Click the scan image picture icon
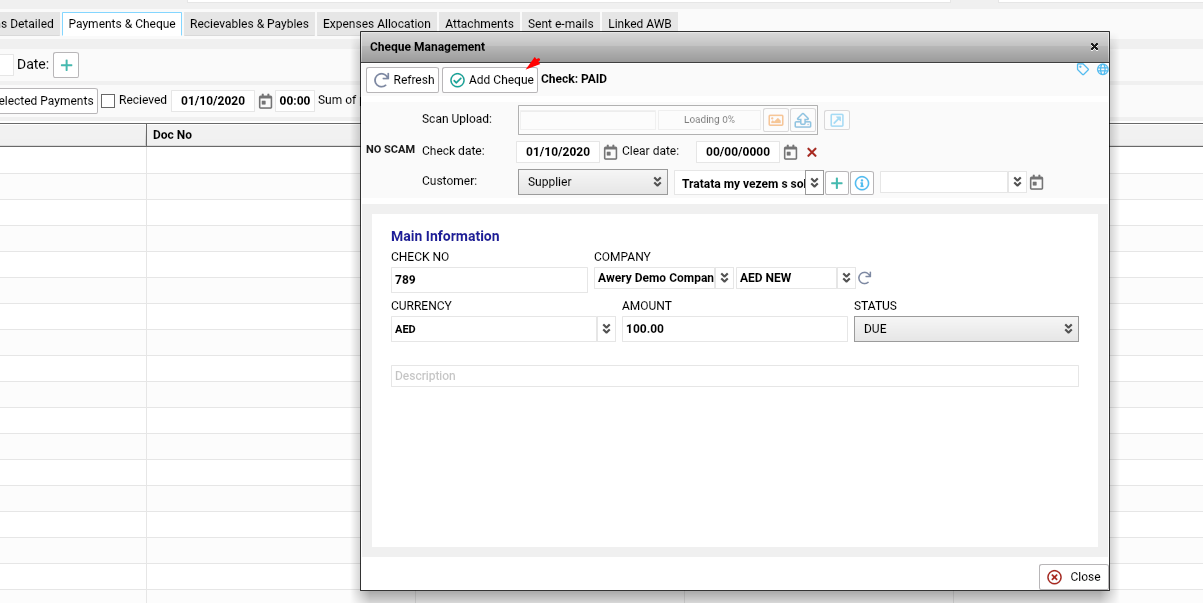1203x603 pixels. (776, 120)
